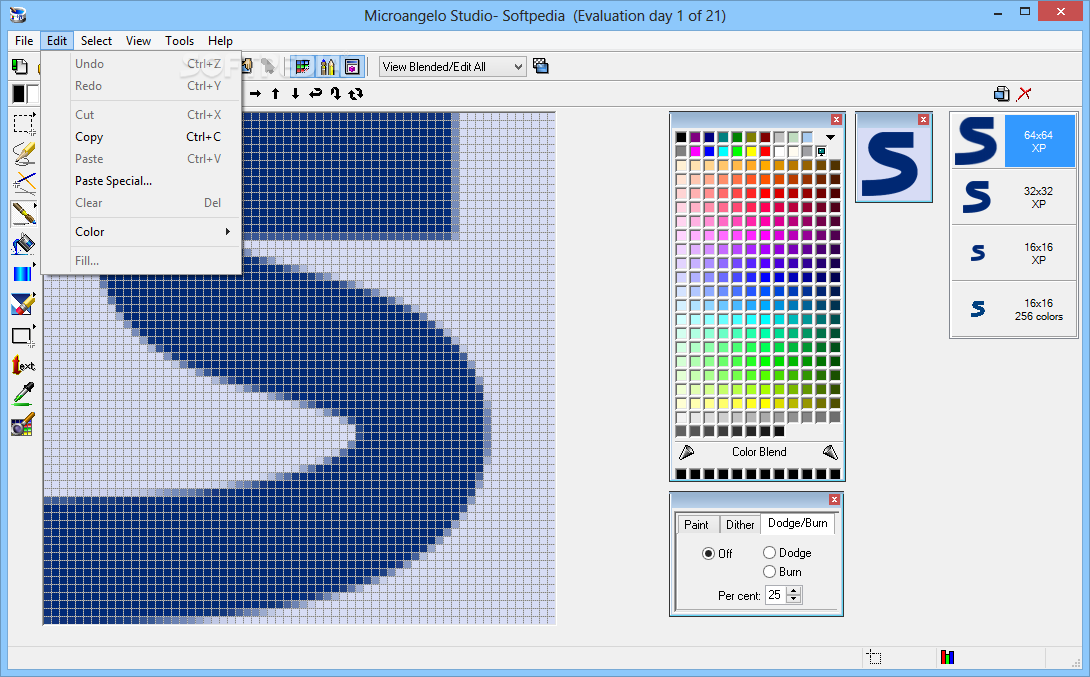Click the color bars icon in status bar
The height and width of the screenshot is (677, 1090).
tap(947, 657)
